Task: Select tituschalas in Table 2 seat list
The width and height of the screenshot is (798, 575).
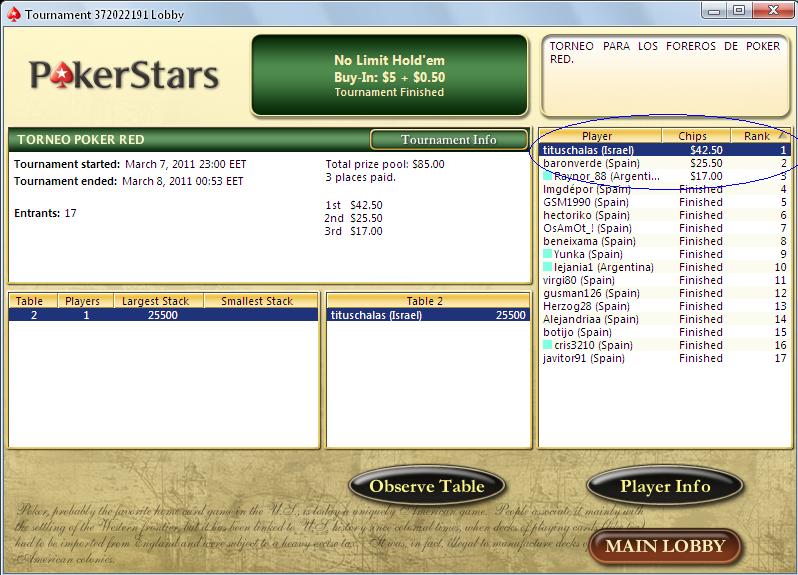Action: 428,315
